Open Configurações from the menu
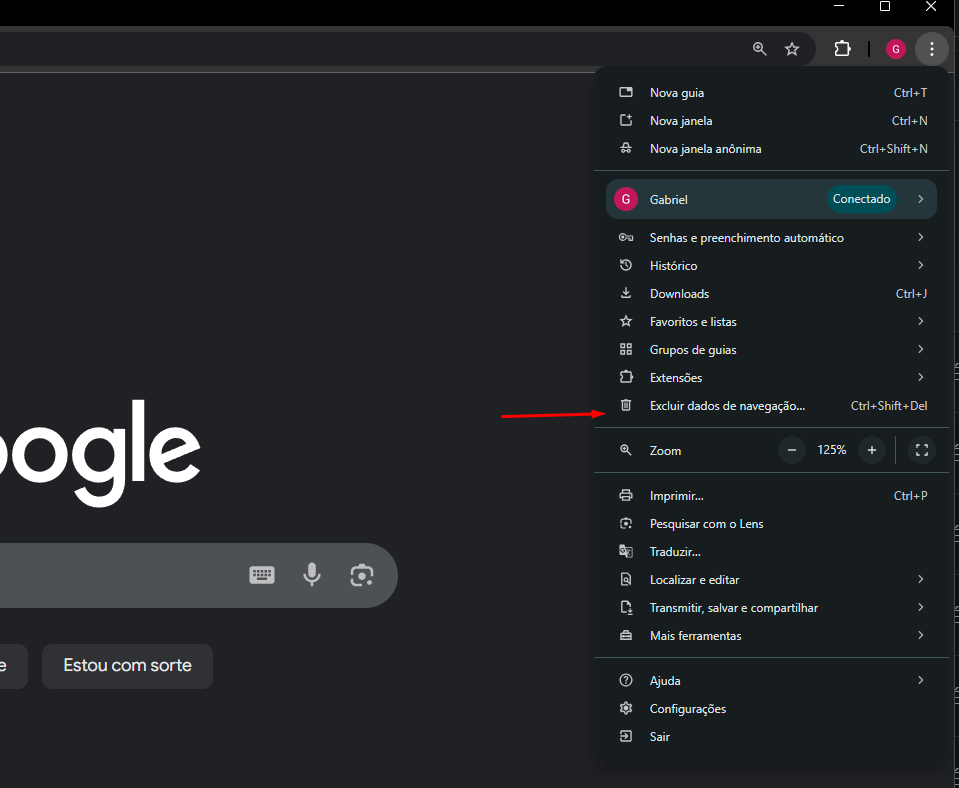The image size is (959, 788). coord(687,709)
